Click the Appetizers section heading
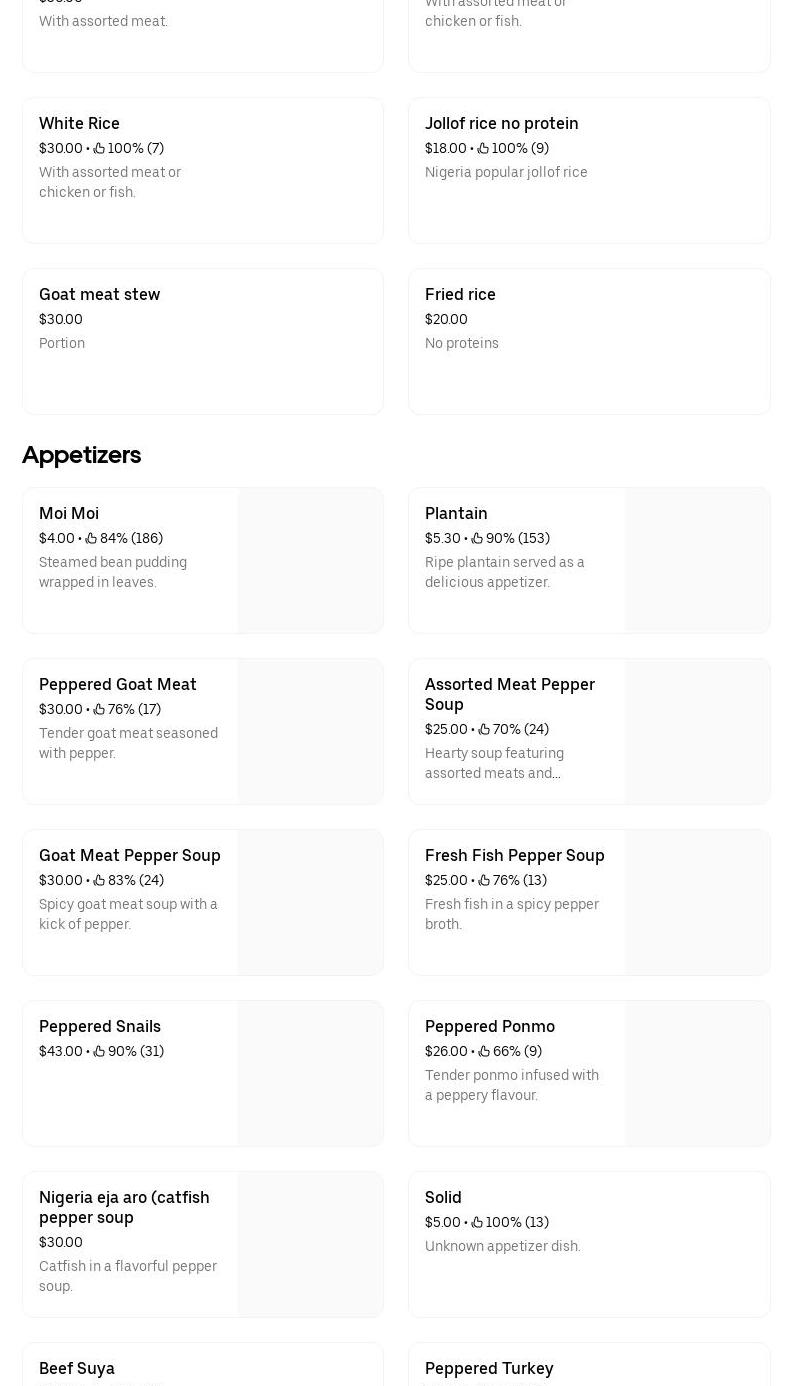 point(81,455)
